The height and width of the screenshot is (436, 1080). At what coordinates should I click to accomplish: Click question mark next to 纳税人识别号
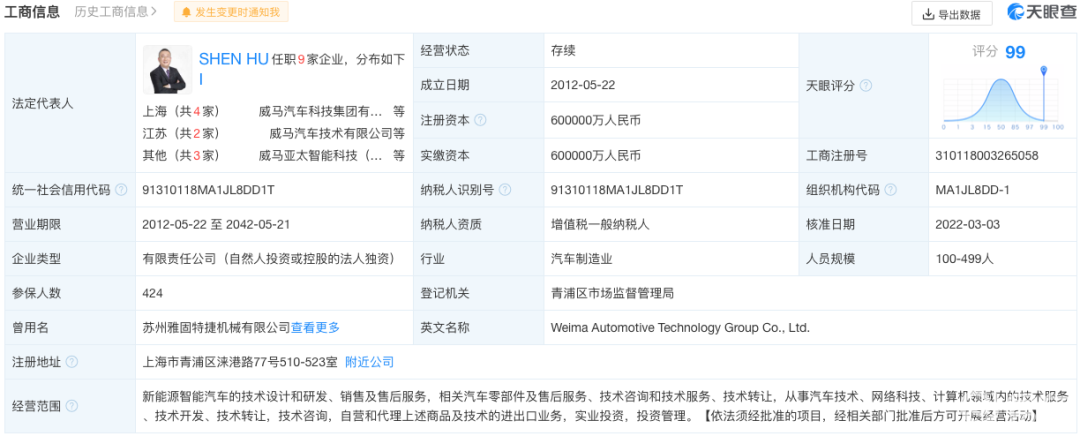point(504,190)
